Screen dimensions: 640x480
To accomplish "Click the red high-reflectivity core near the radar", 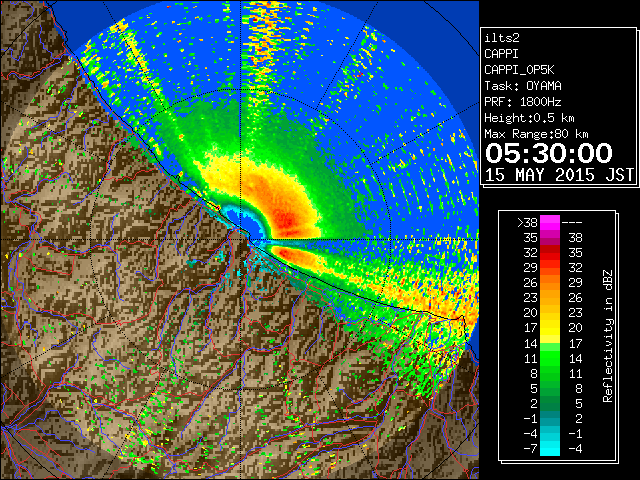I will point(287,220).
